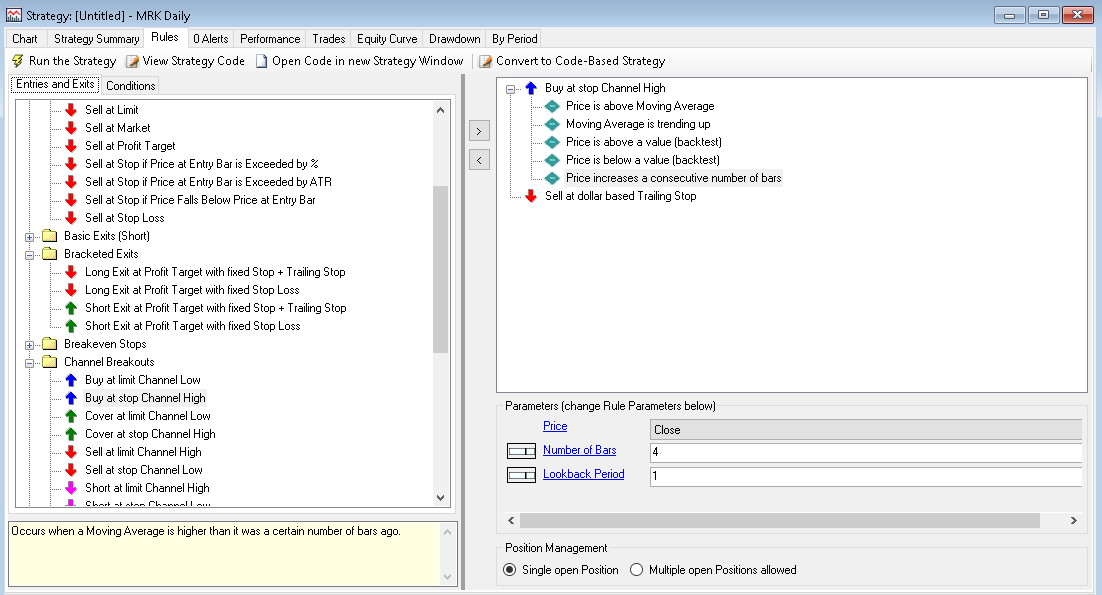Viewport: 1102px width, 595px height.
Task: Select the blue arrow Buy at limit Channel Low
Action: coord(71,380)
